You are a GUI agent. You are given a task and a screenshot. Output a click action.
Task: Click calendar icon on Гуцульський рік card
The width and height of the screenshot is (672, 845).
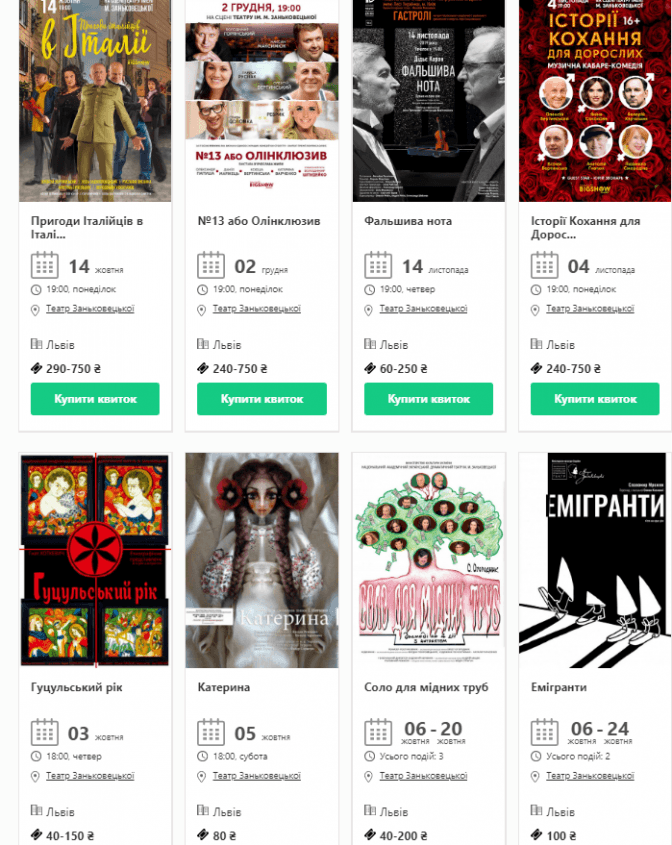tap(44, 732)
